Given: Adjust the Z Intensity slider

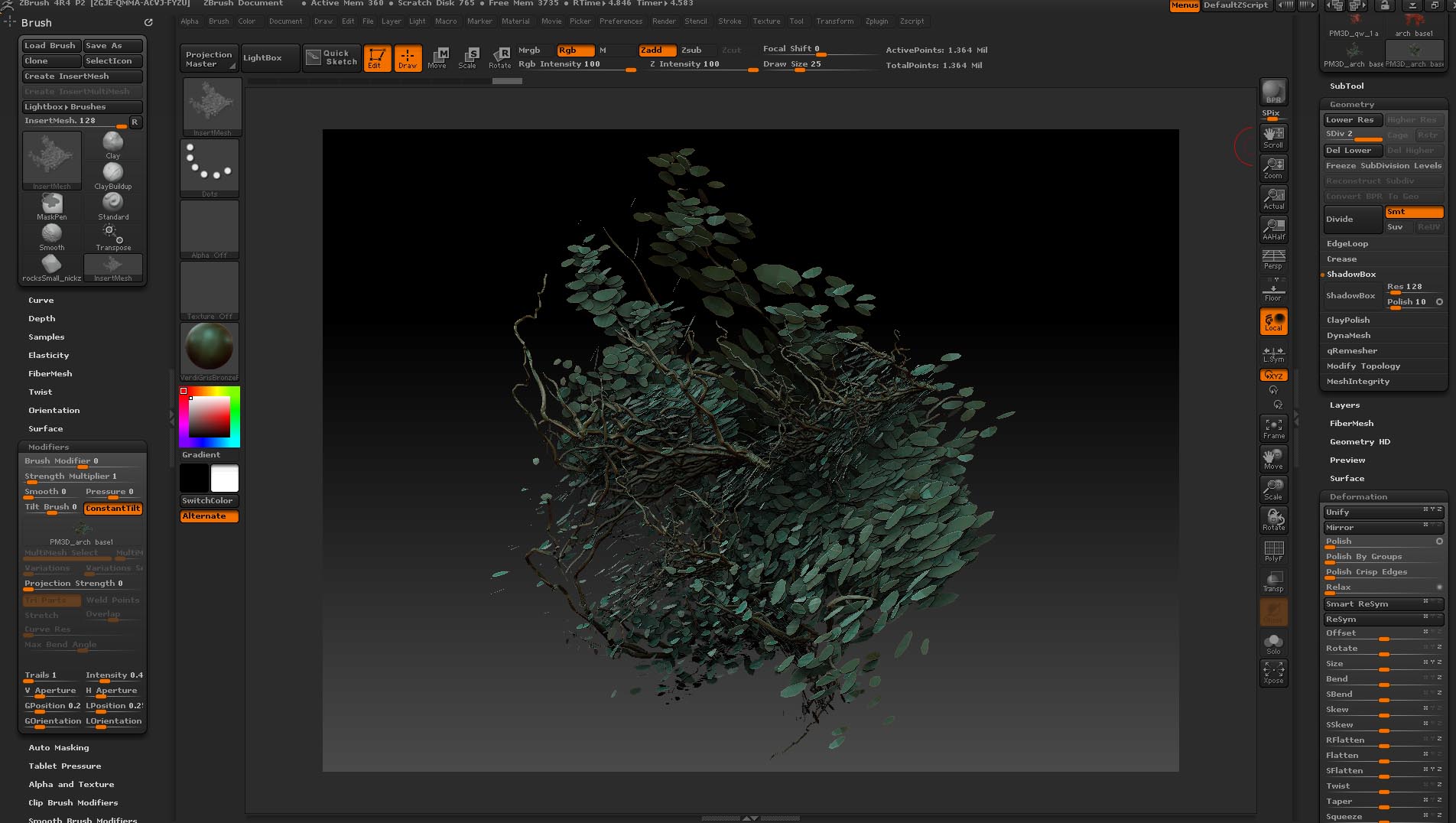Looking at the screenshot, I should (704, 65).
